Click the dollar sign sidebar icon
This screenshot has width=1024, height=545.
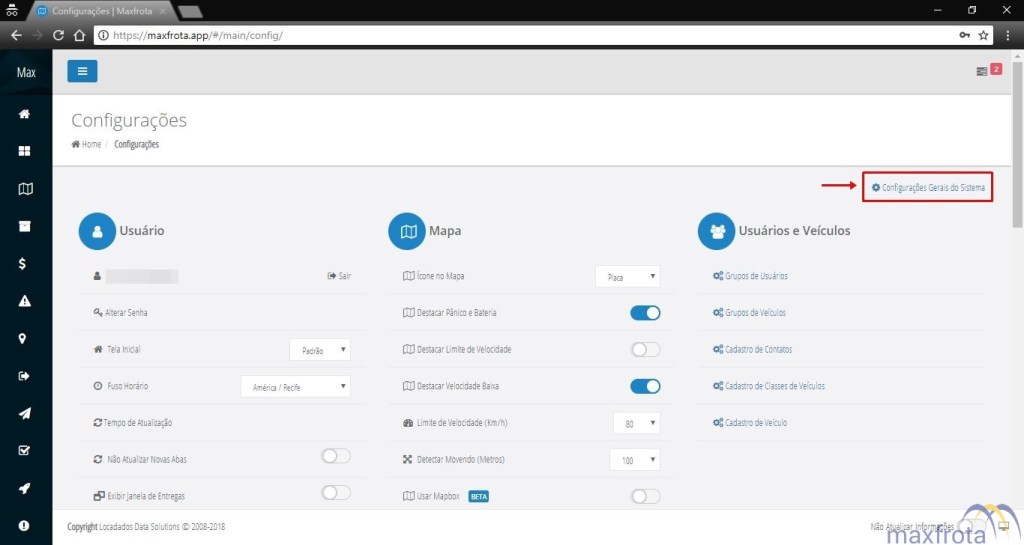(25, 264)
